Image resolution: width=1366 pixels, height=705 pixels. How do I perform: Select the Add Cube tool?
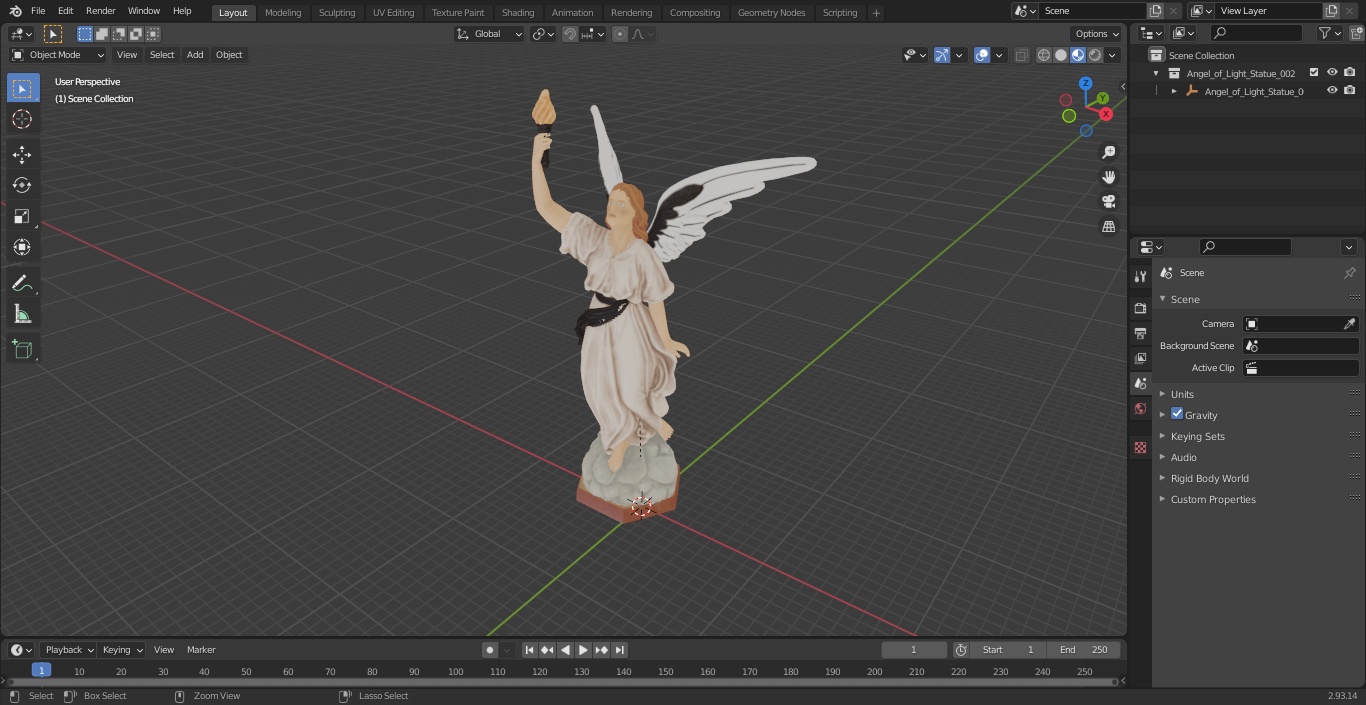22,350
